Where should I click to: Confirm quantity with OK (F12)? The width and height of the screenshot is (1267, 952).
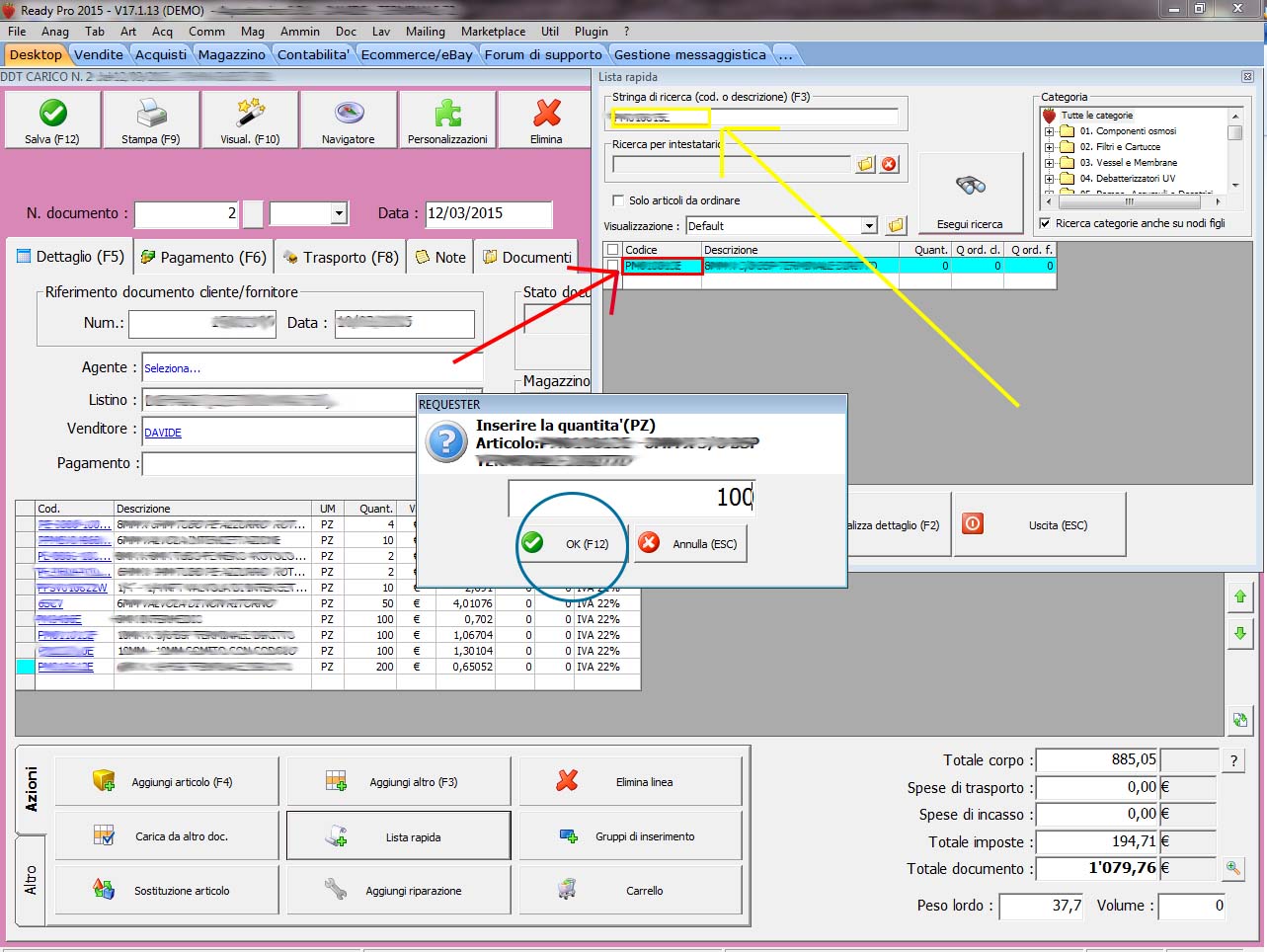(x=572, y=543)
